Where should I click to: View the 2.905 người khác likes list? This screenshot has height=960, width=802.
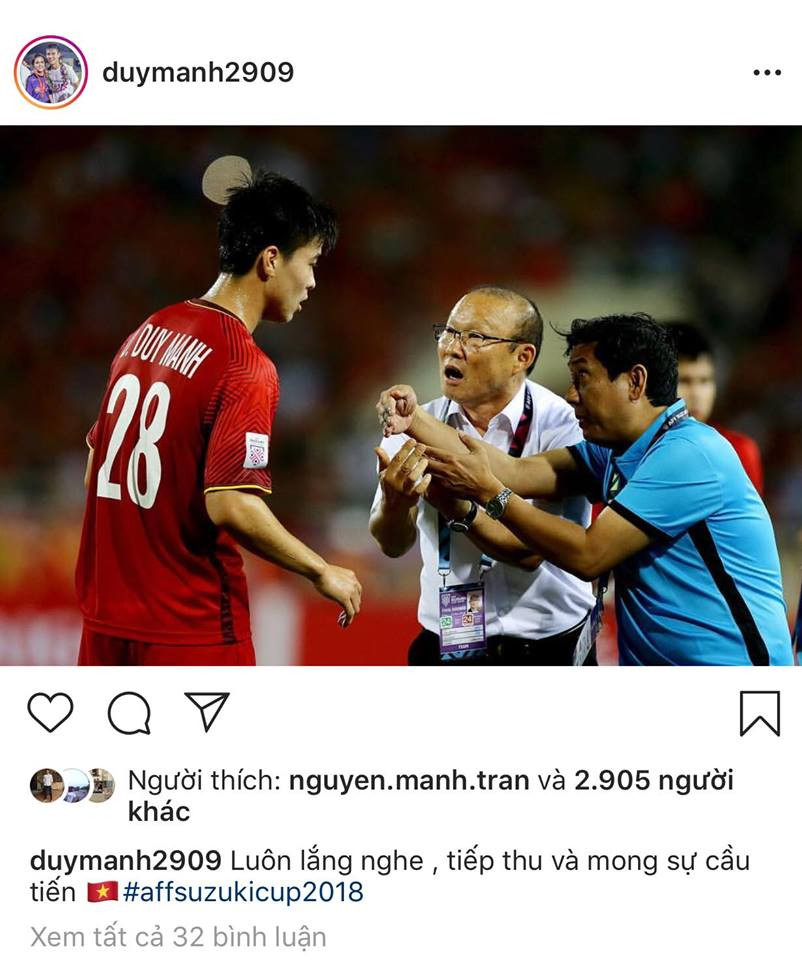[x=430, y=796]
